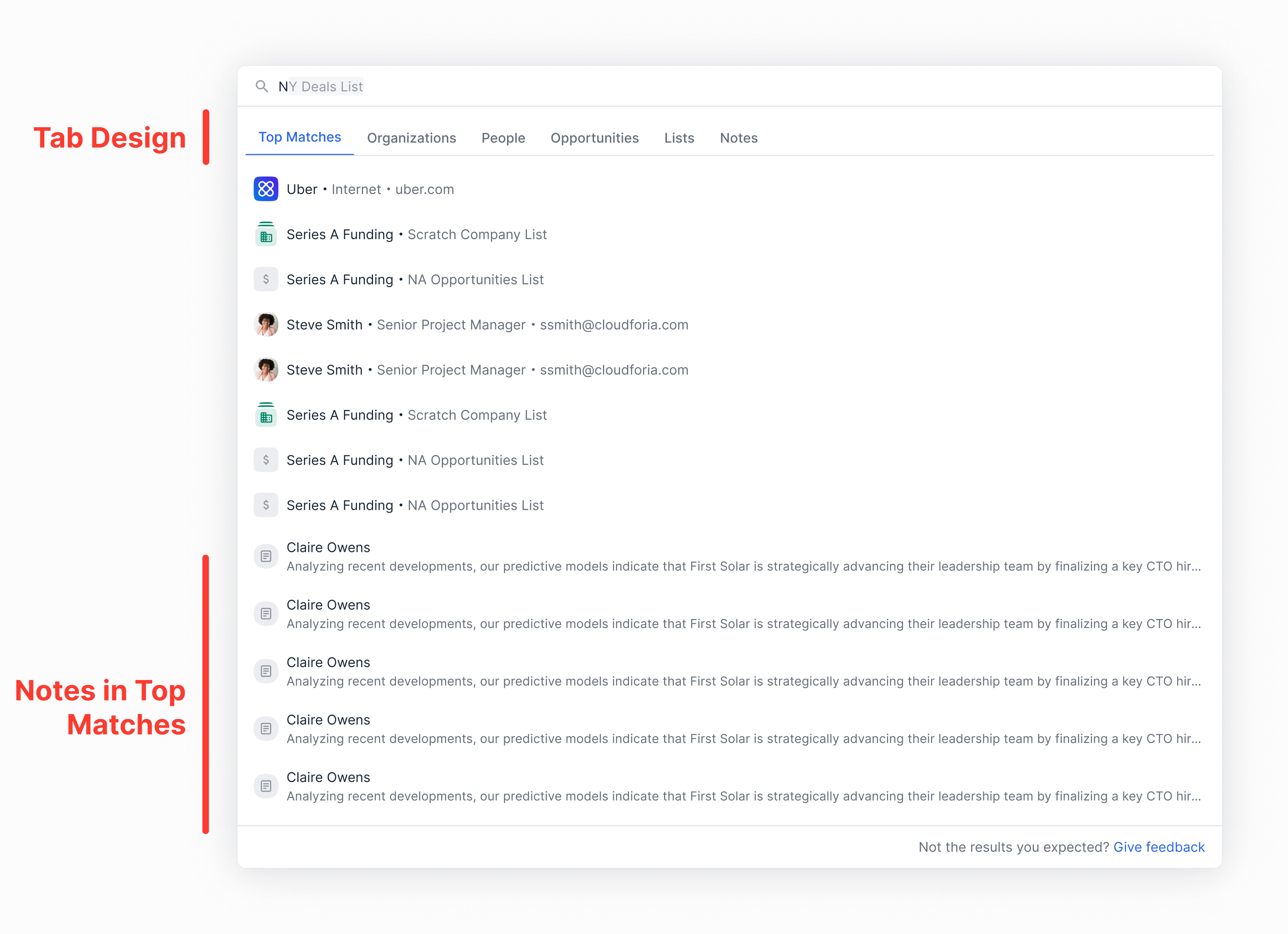Click the Uber organization logo icon
Viewport: 1288px width, 934px height.
point(266,189)
